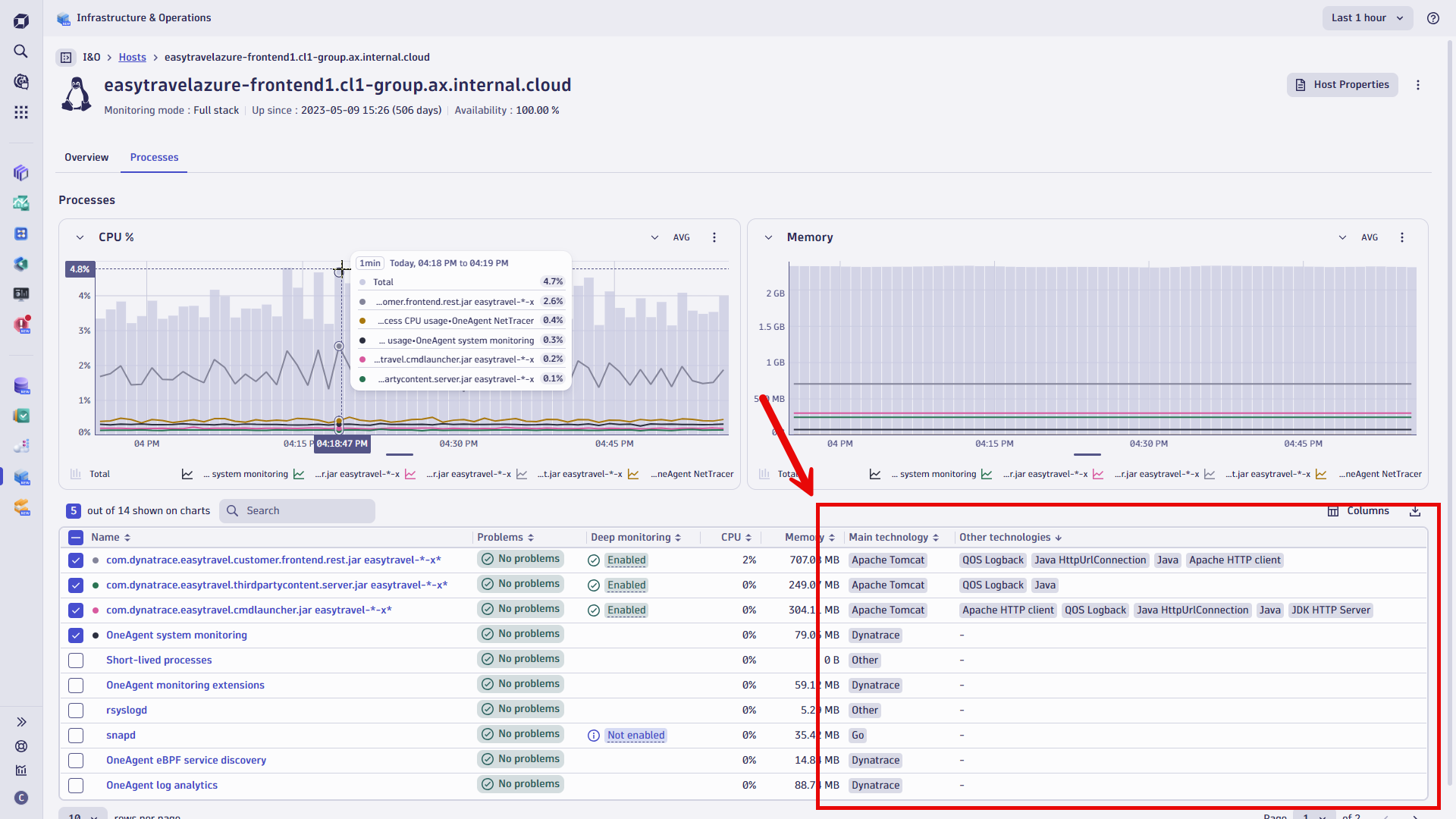Uncheck the cmdlauncher.jar process row
Screen dimensions: 1456x819
coord(75,610)
